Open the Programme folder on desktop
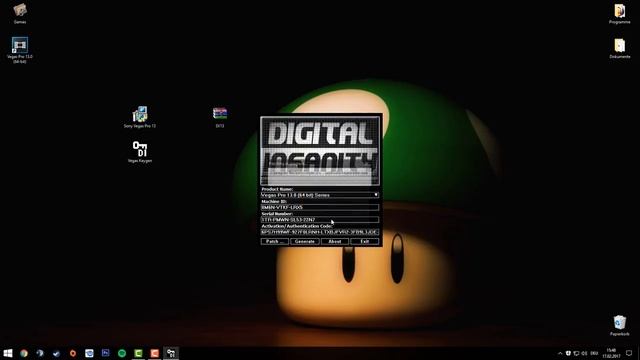 [620, 13]
